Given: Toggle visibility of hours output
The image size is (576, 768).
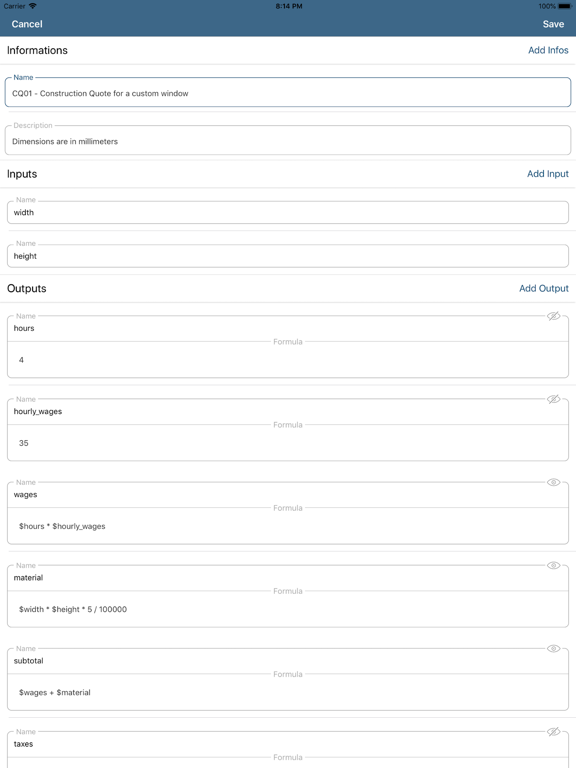Looking at the screenshot, I should coord(553,316).
